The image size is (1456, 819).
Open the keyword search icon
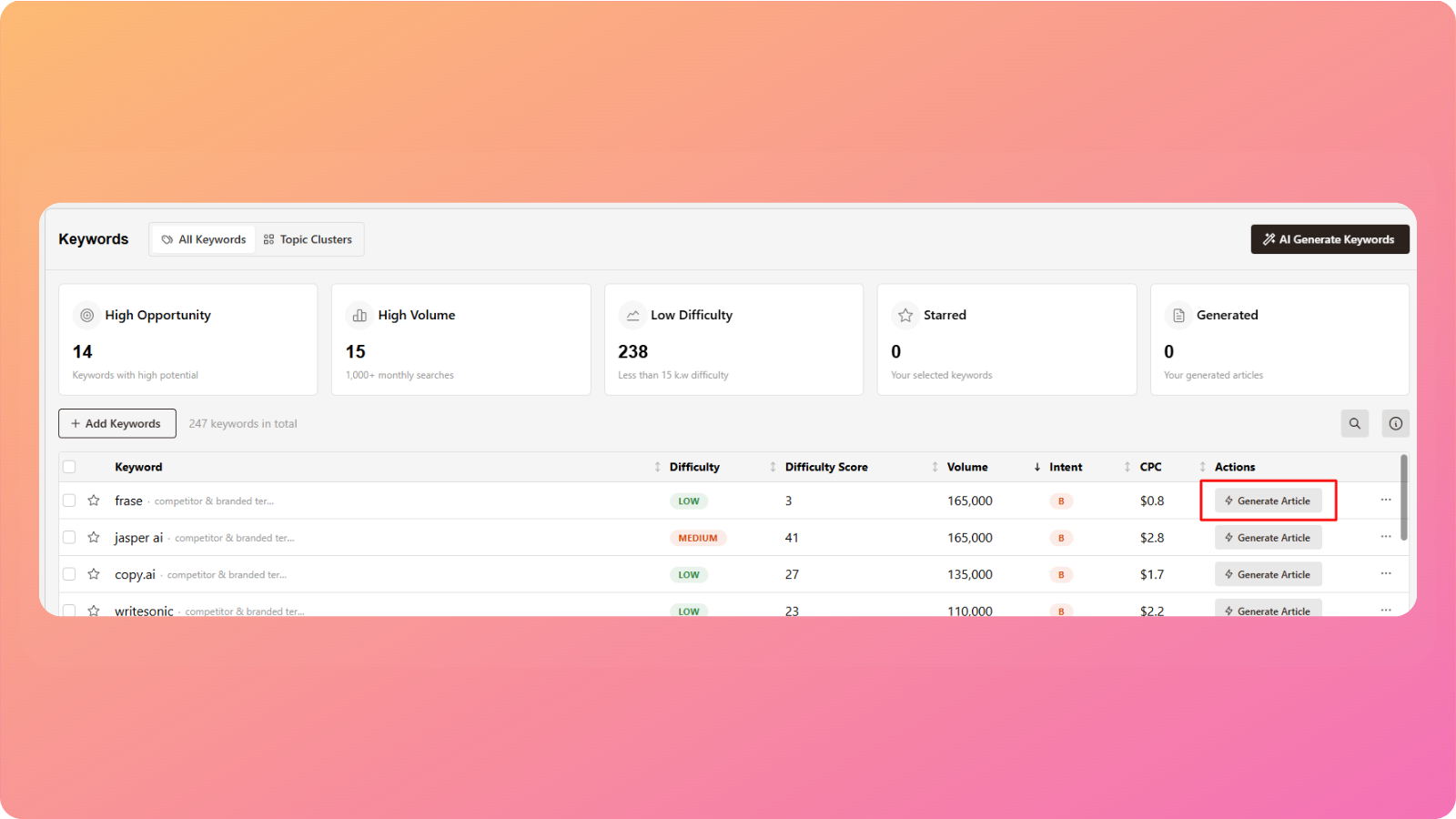1354,423
